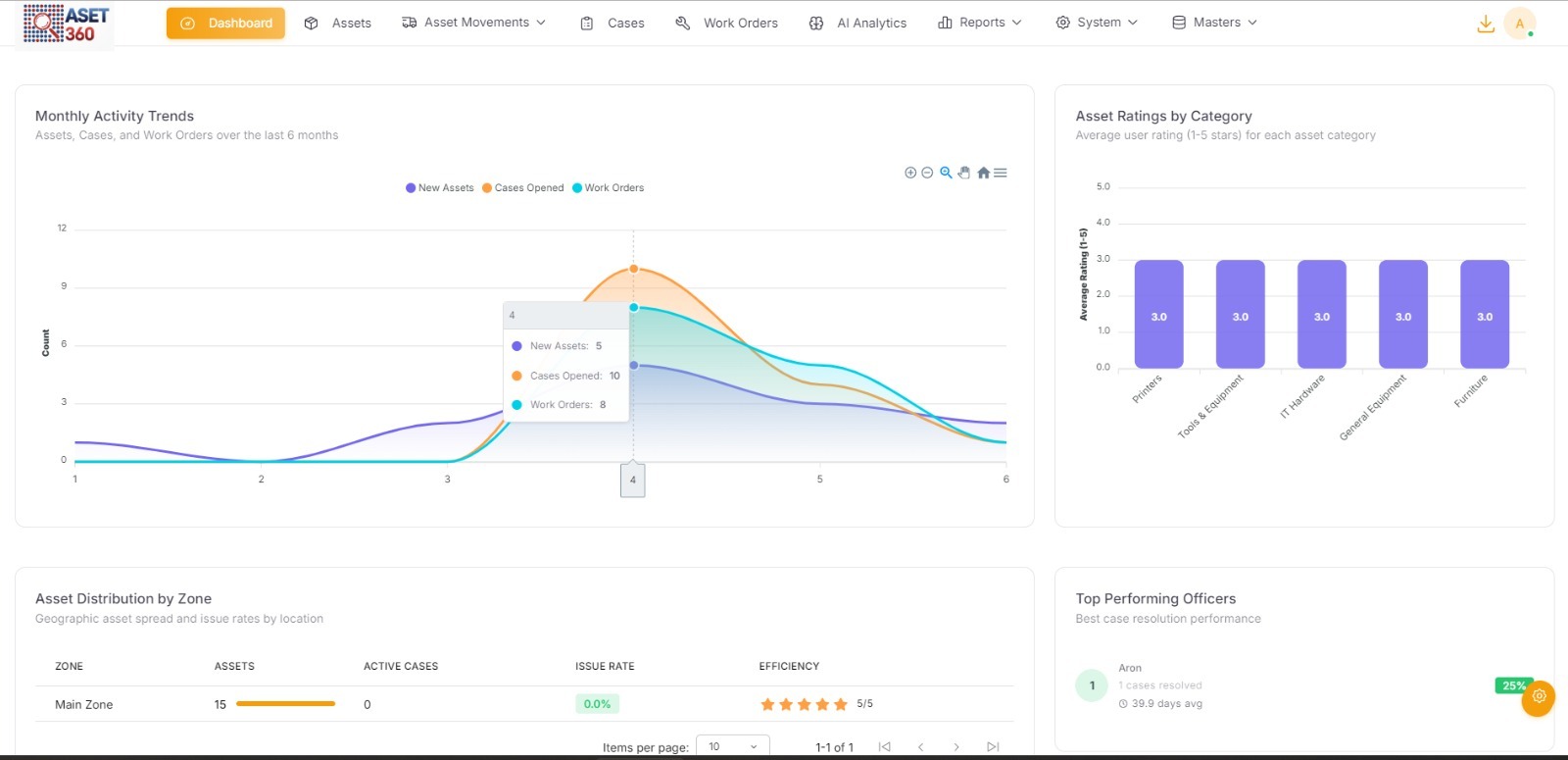Enable the chart panning hand tool
This screenshot has width=1568, height=760.
coord(964,173)
